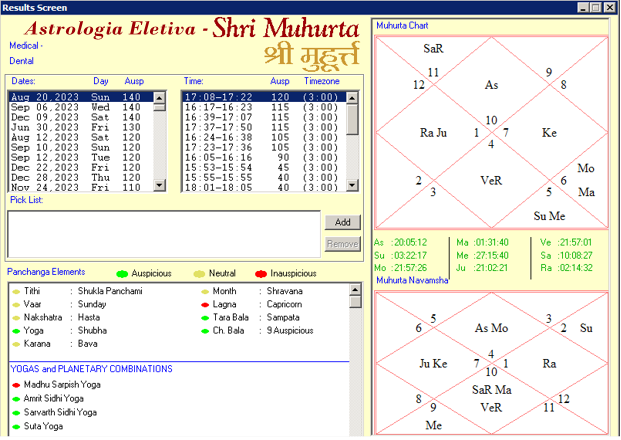Select time slot 17:23-17:36
621x440 pixels.
coord(264,147)
